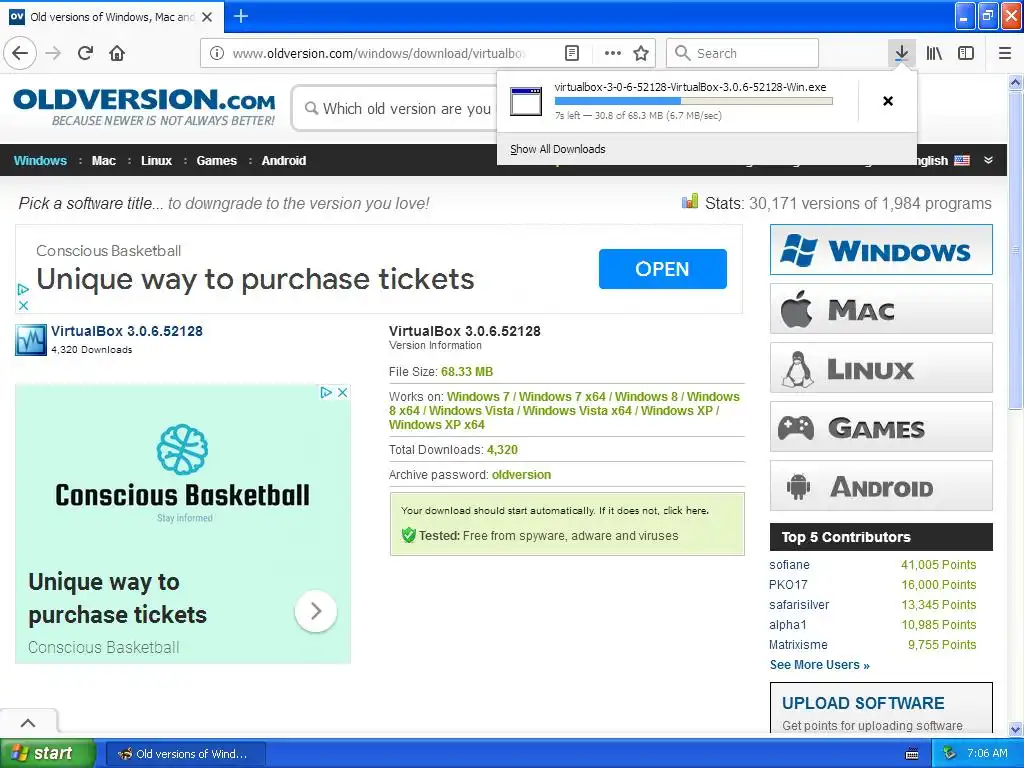
Task: Select Mac in the black navigation bar
Action: point(104,161)
